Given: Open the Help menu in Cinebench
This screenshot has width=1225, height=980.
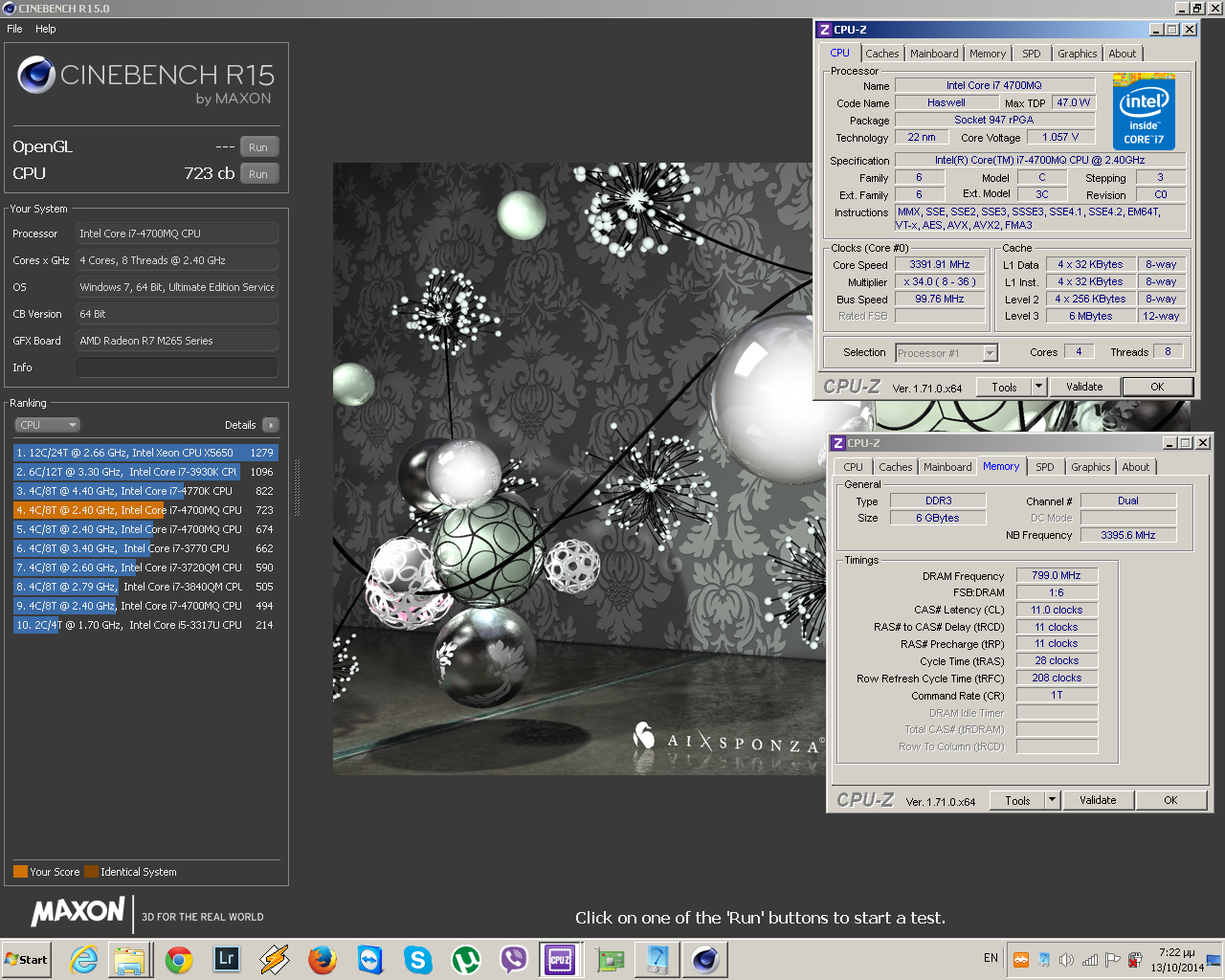Looking at the screenshot, I should pyautogui.click(x=46, y=29).
